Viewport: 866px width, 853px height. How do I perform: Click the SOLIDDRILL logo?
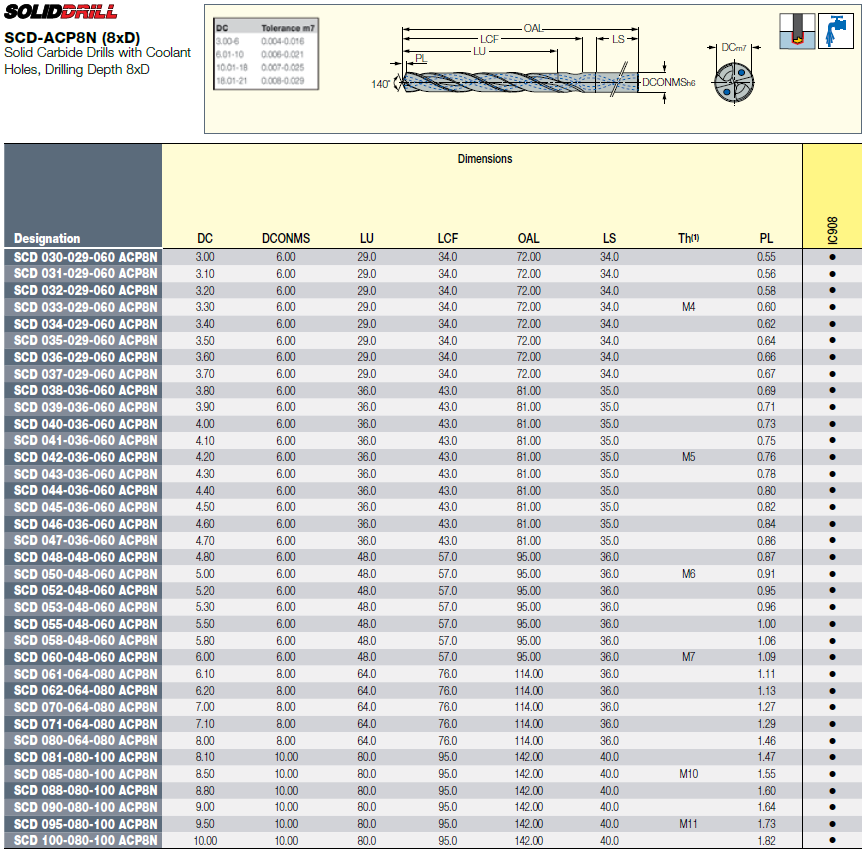tap(61, 13)
